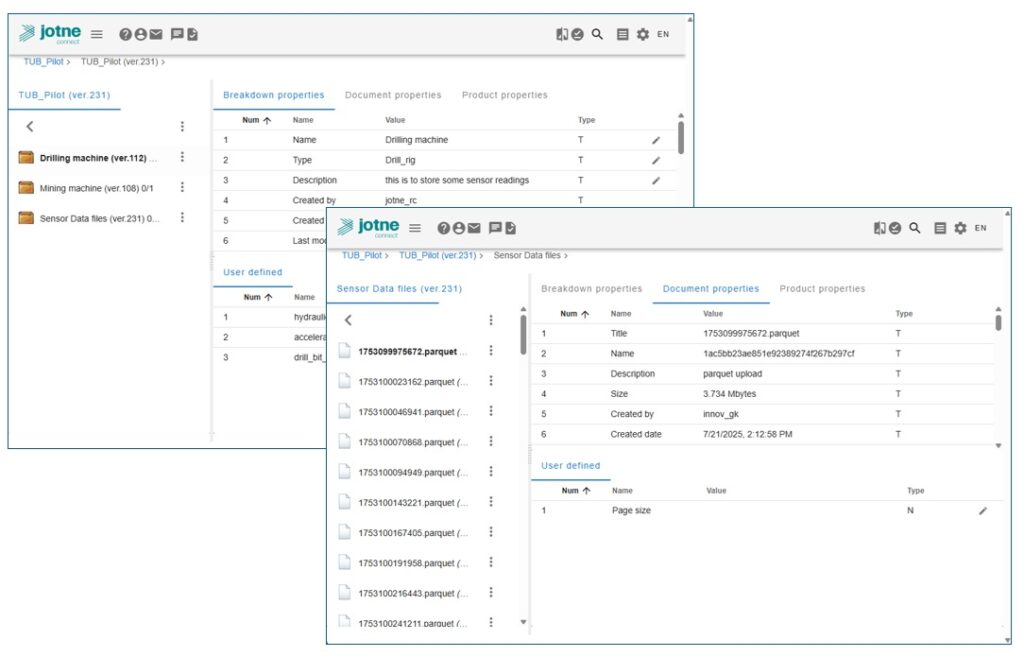Open hamburger menu in Sensor Data files window

tap(415, 228)
